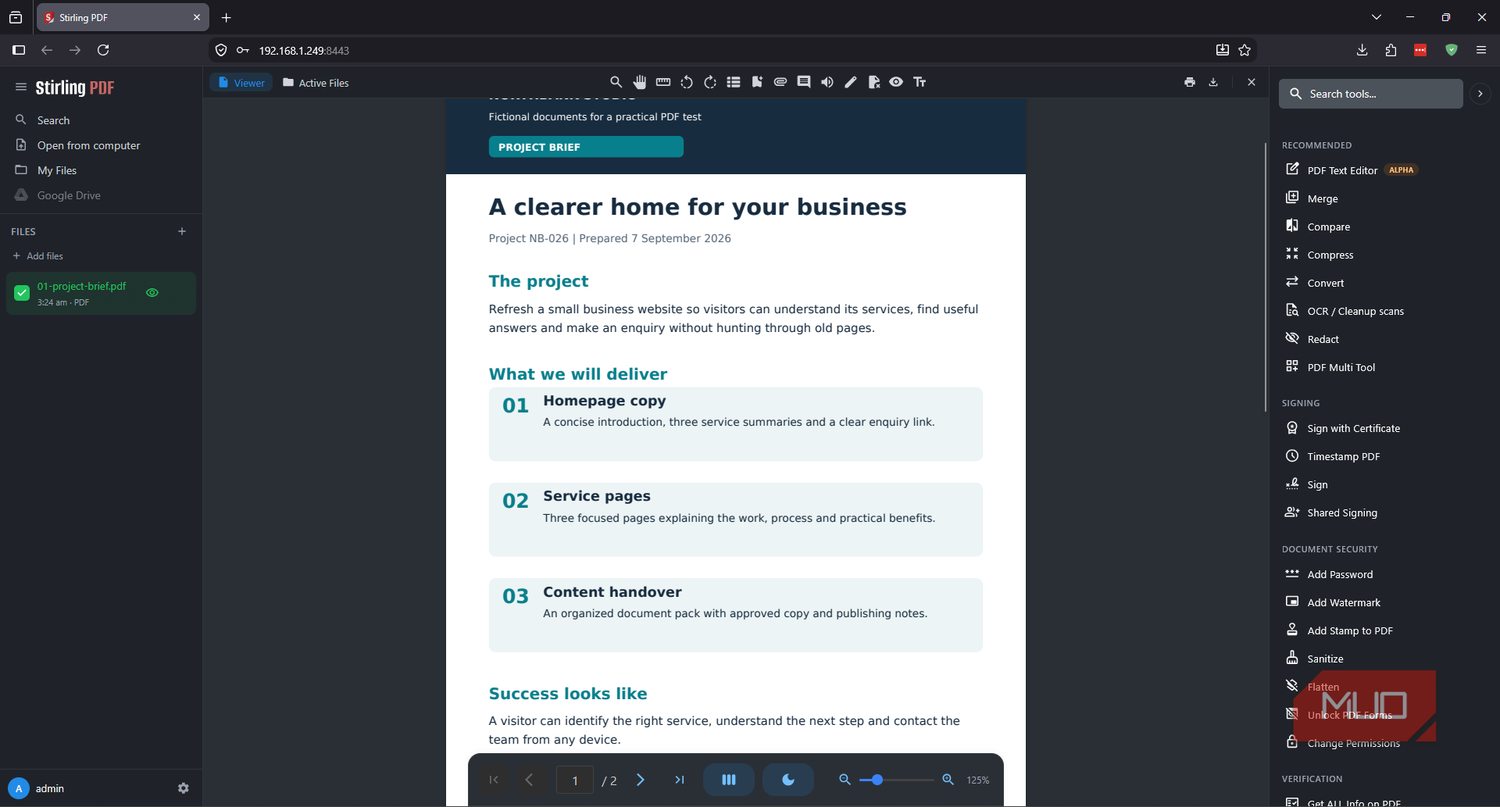Collapse the tools panel with chevron arrow
Image resolution: width=1500 pixels, height=807 pixels.
coord(1481,93)
